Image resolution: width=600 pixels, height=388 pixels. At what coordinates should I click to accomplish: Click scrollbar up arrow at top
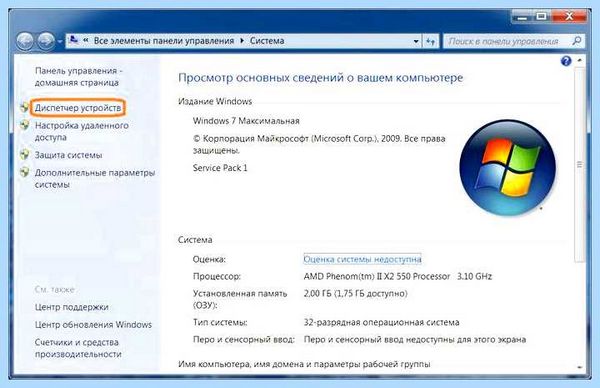(580, 60)
